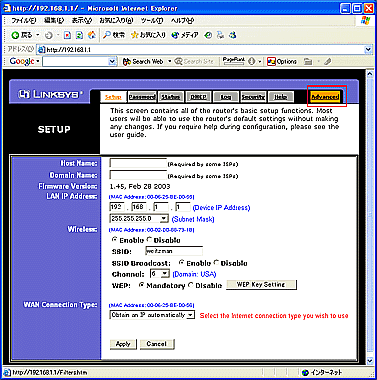Open the Subnet Mask dropdown
The height and width of the screenshot is (380, 377).
[139, 219]
